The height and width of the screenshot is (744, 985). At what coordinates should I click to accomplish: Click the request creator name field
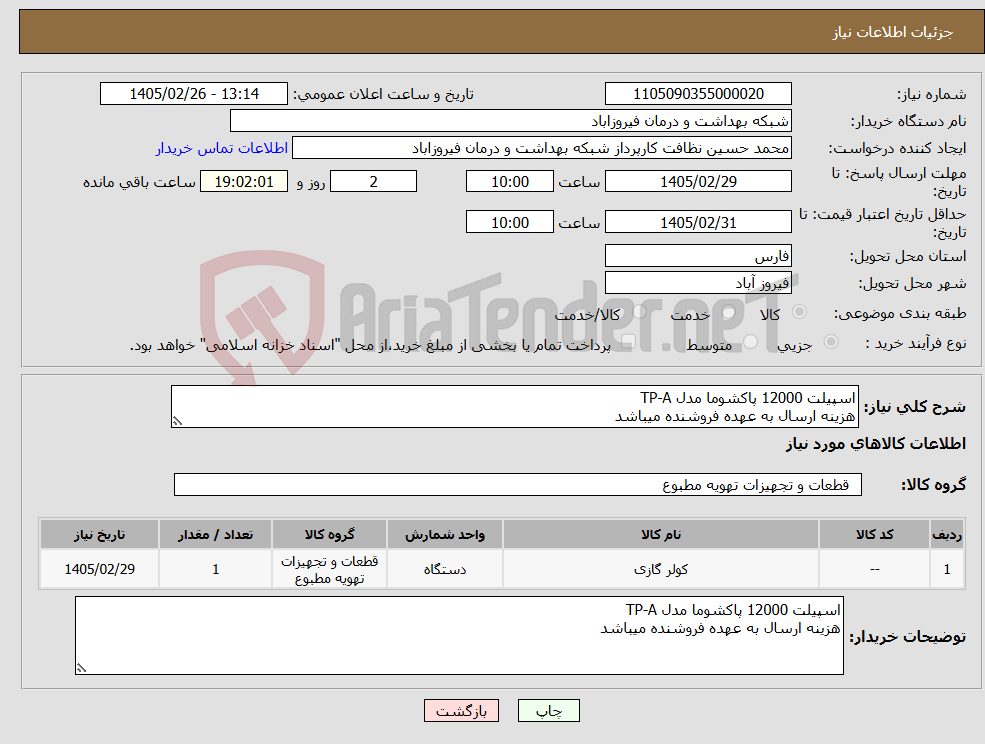[541, 148]
